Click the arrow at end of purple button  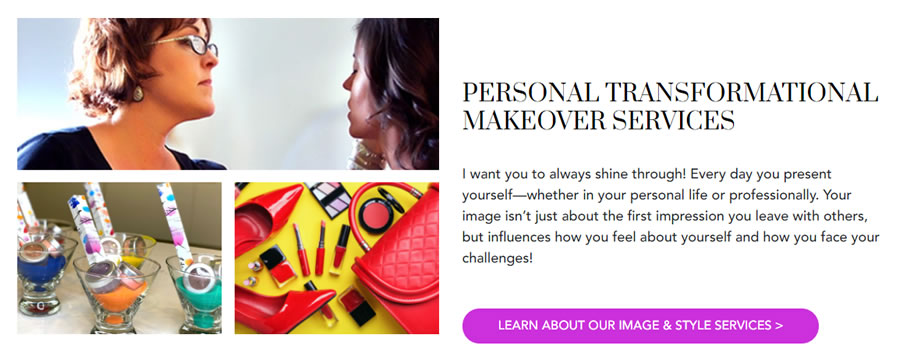(778, 326)
